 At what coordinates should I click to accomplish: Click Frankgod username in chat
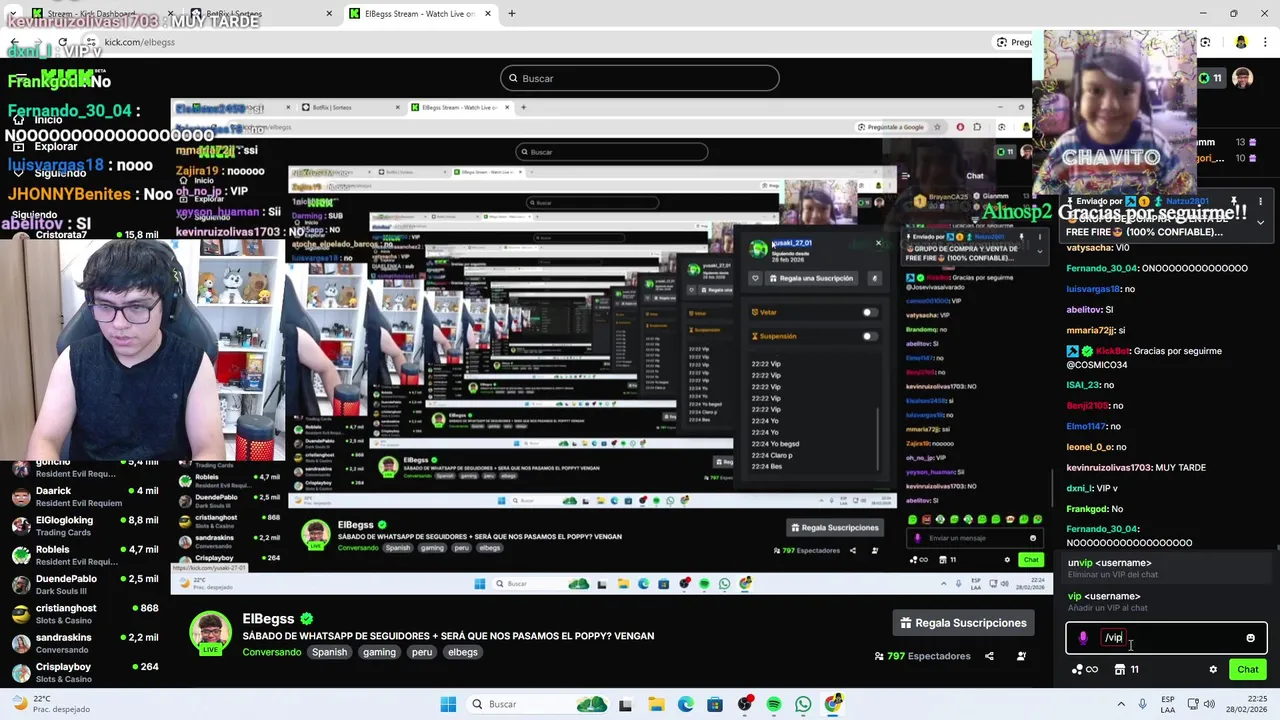point(1086,509)
